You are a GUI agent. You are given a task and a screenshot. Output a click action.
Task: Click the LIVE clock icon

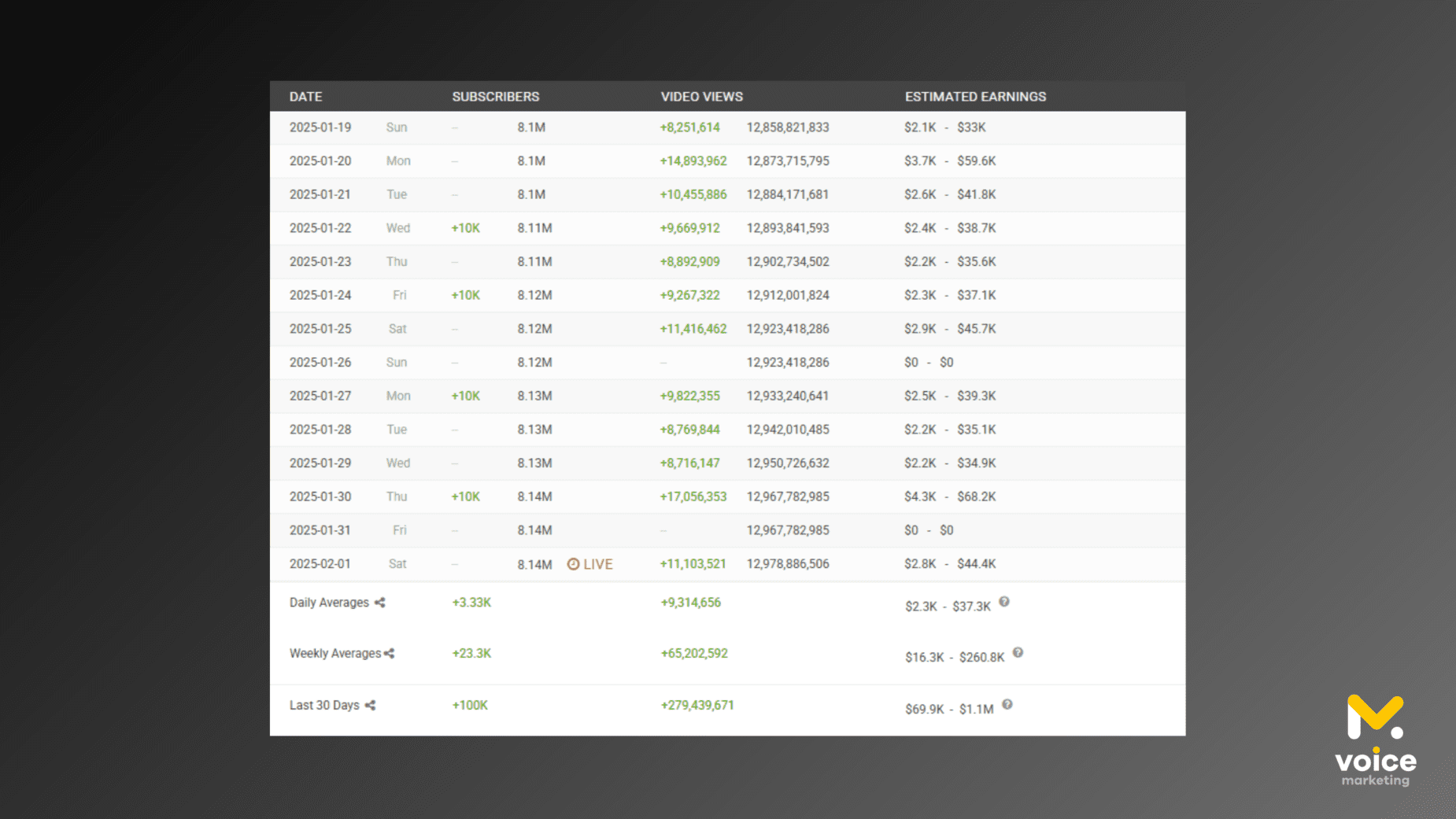[x=573, y=564]
